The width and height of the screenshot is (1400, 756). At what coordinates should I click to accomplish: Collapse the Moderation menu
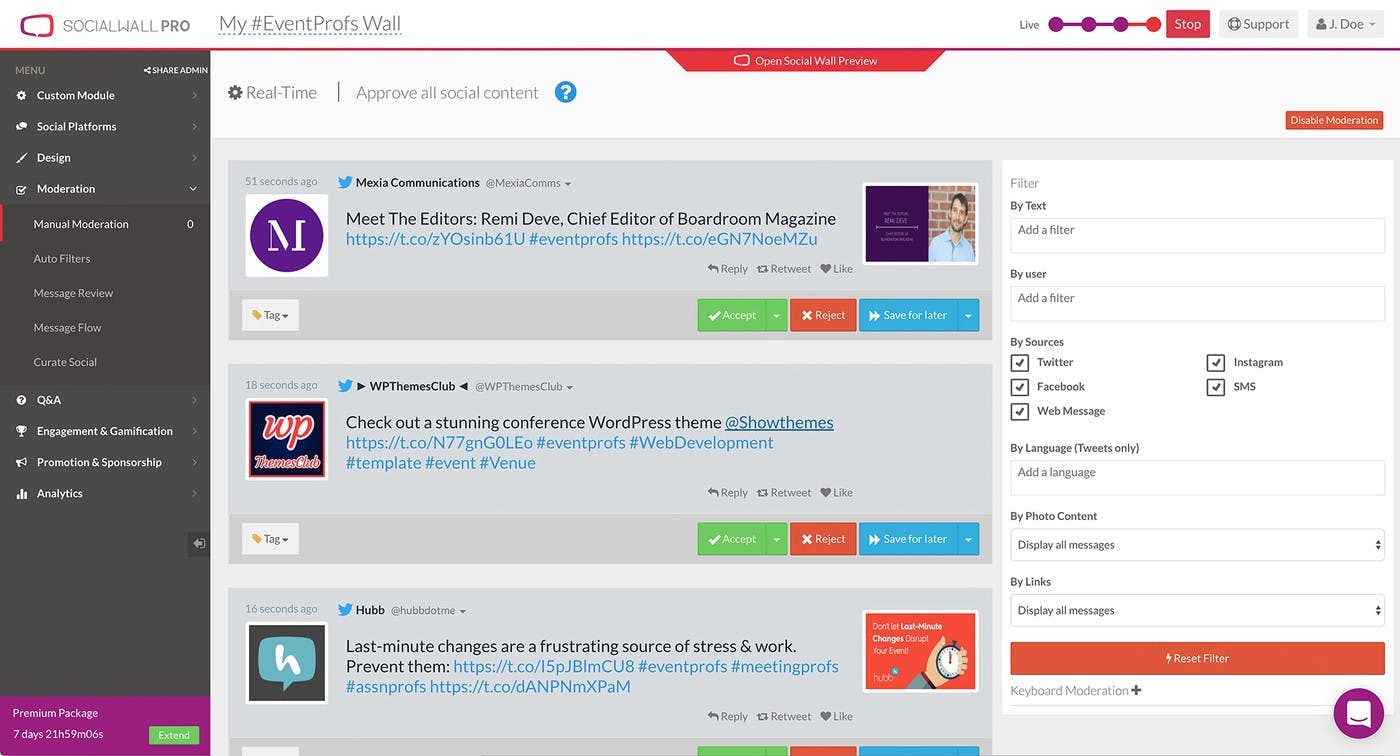tap(105, 188)
